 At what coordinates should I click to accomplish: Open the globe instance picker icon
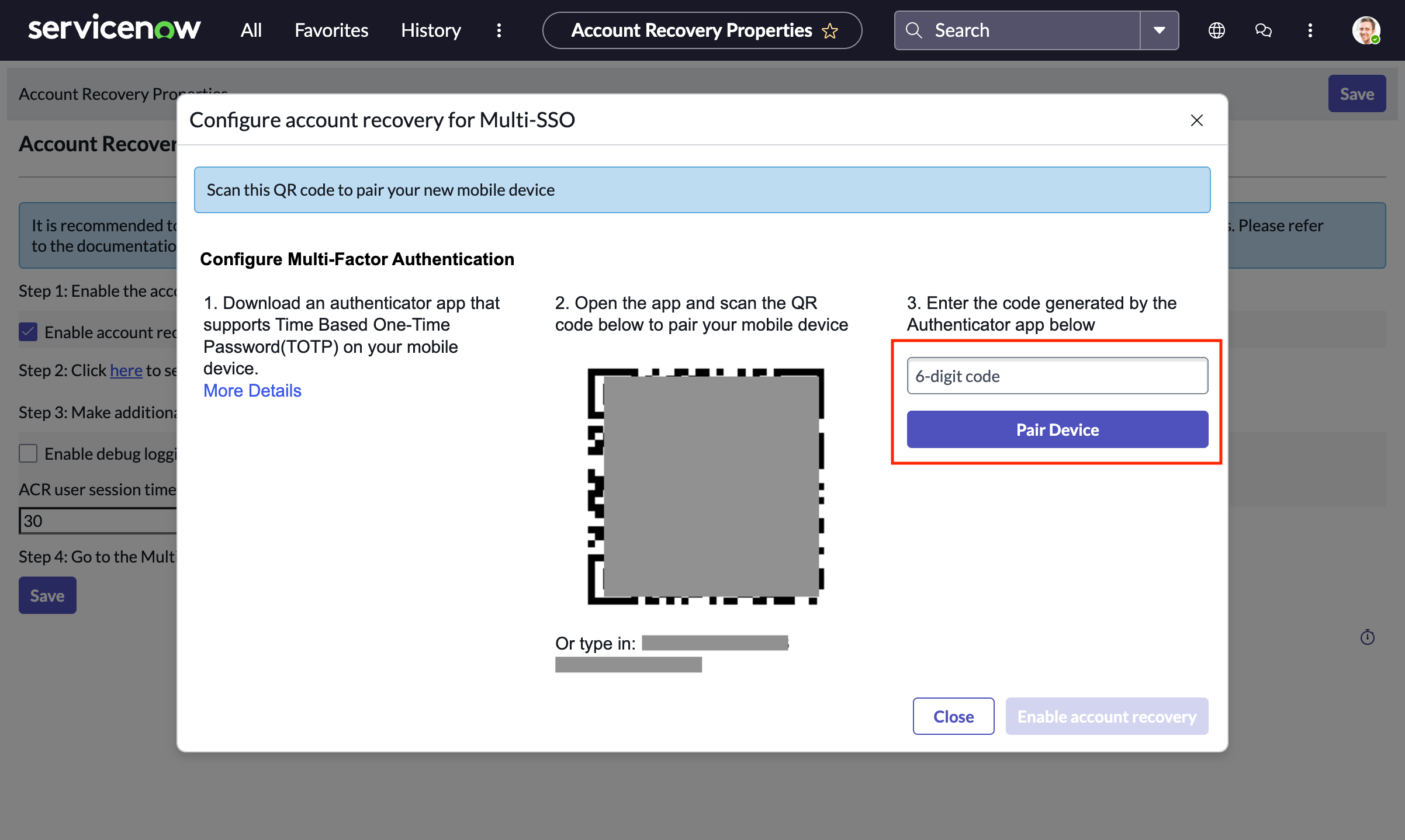[1216, 30]
